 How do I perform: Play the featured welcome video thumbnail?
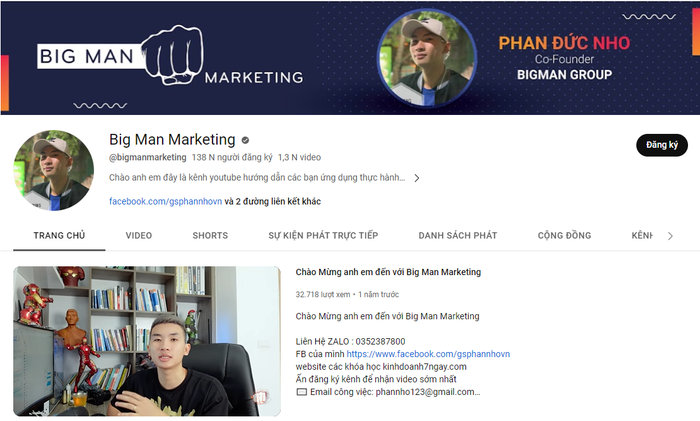(x=147, y=341)
